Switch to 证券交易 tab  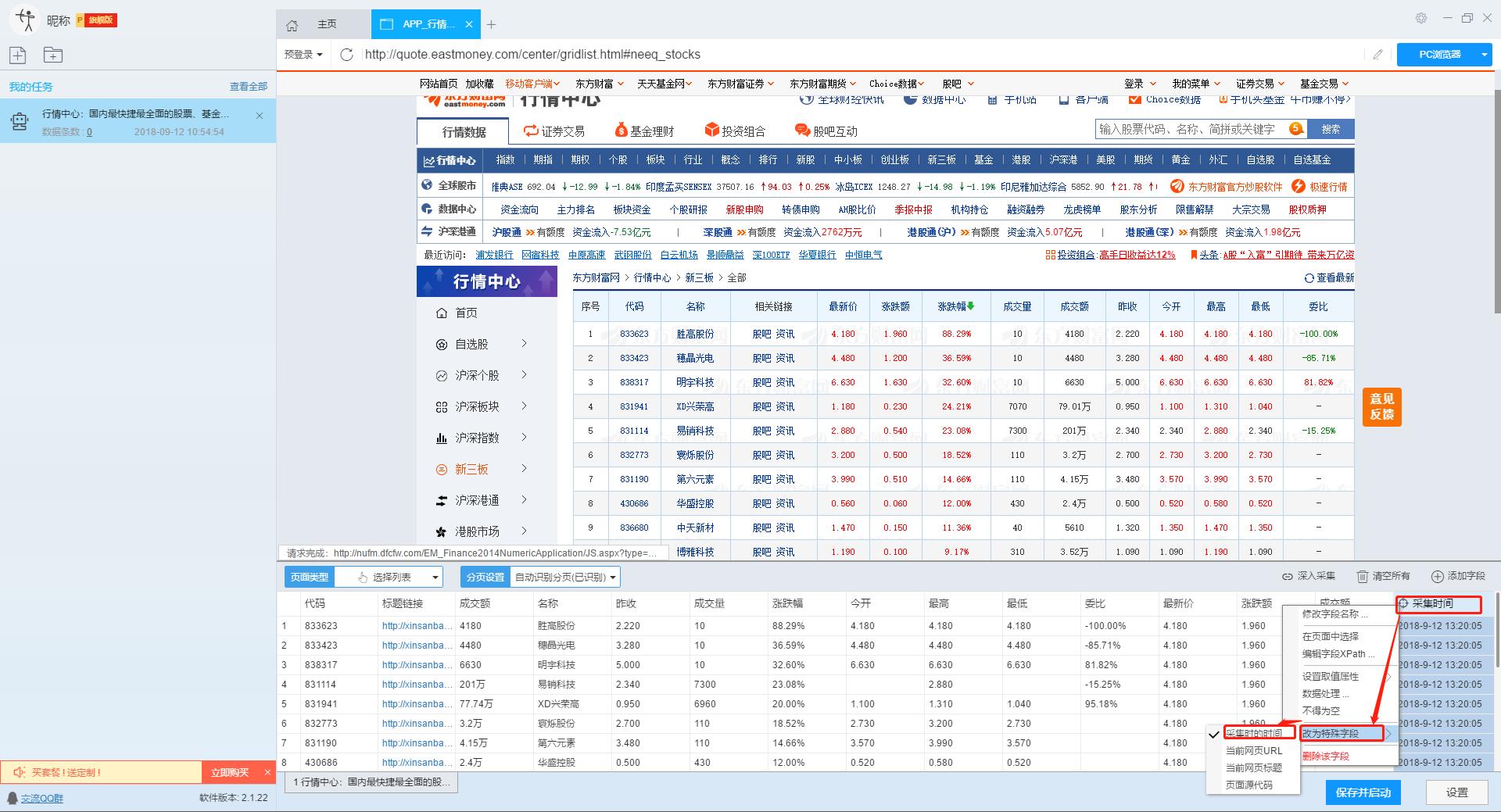(x=554, y=131)
